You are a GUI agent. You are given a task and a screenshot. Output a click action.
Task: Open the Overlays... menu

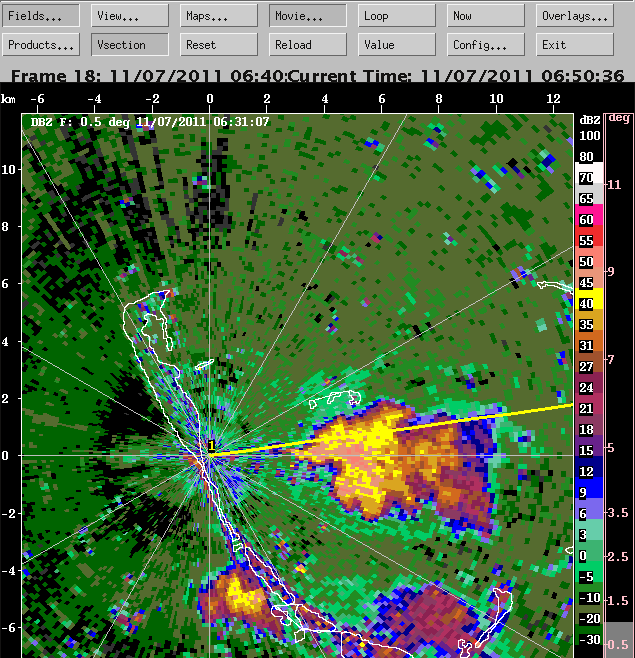tap(575, 16)
